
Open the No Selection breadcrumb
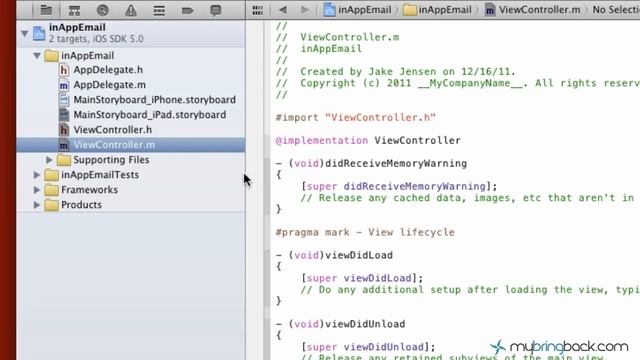click(x=616, y=9)
